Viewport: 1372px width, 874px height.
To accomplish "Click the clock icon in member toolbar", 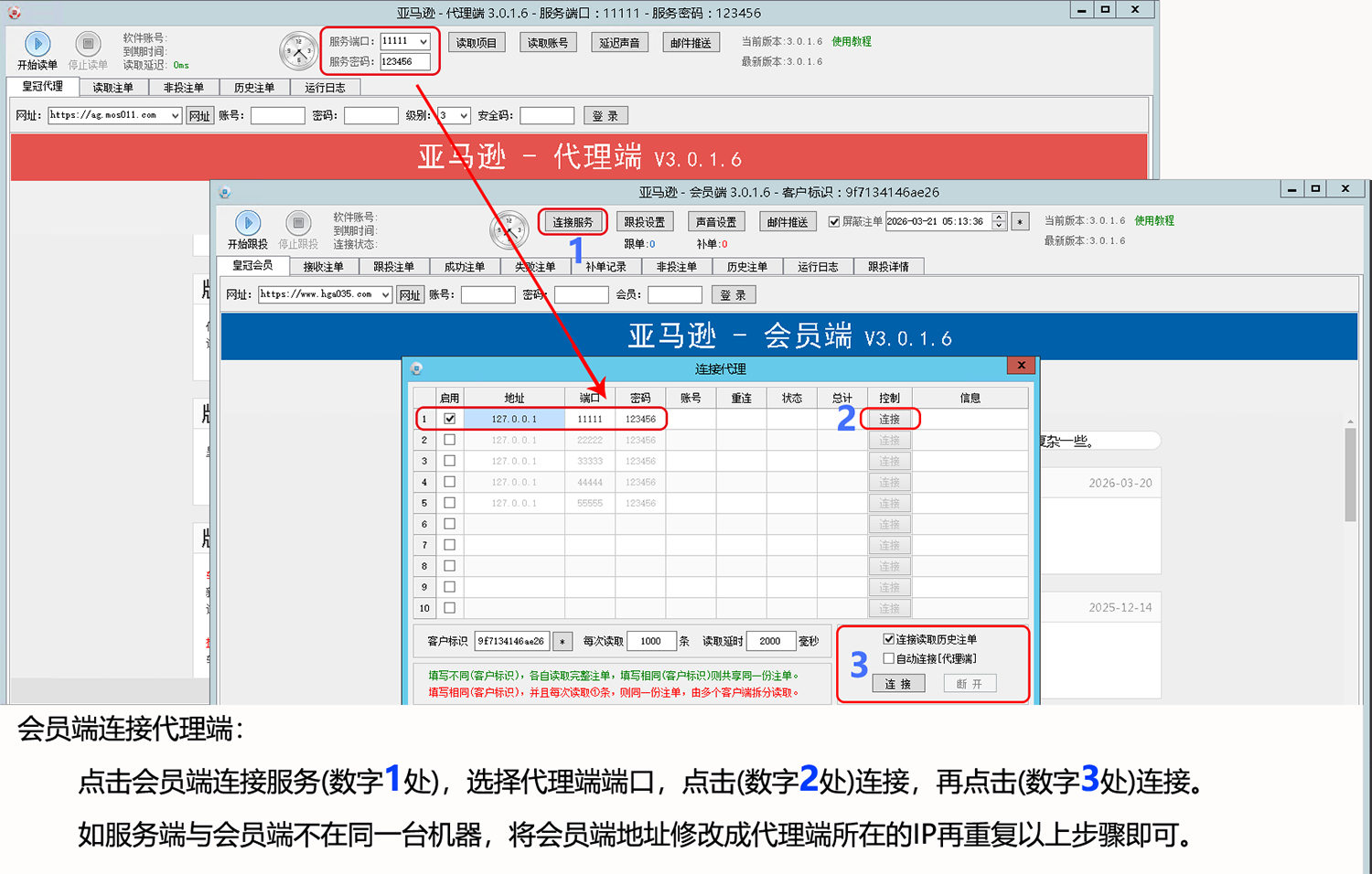I will [509, 231].
